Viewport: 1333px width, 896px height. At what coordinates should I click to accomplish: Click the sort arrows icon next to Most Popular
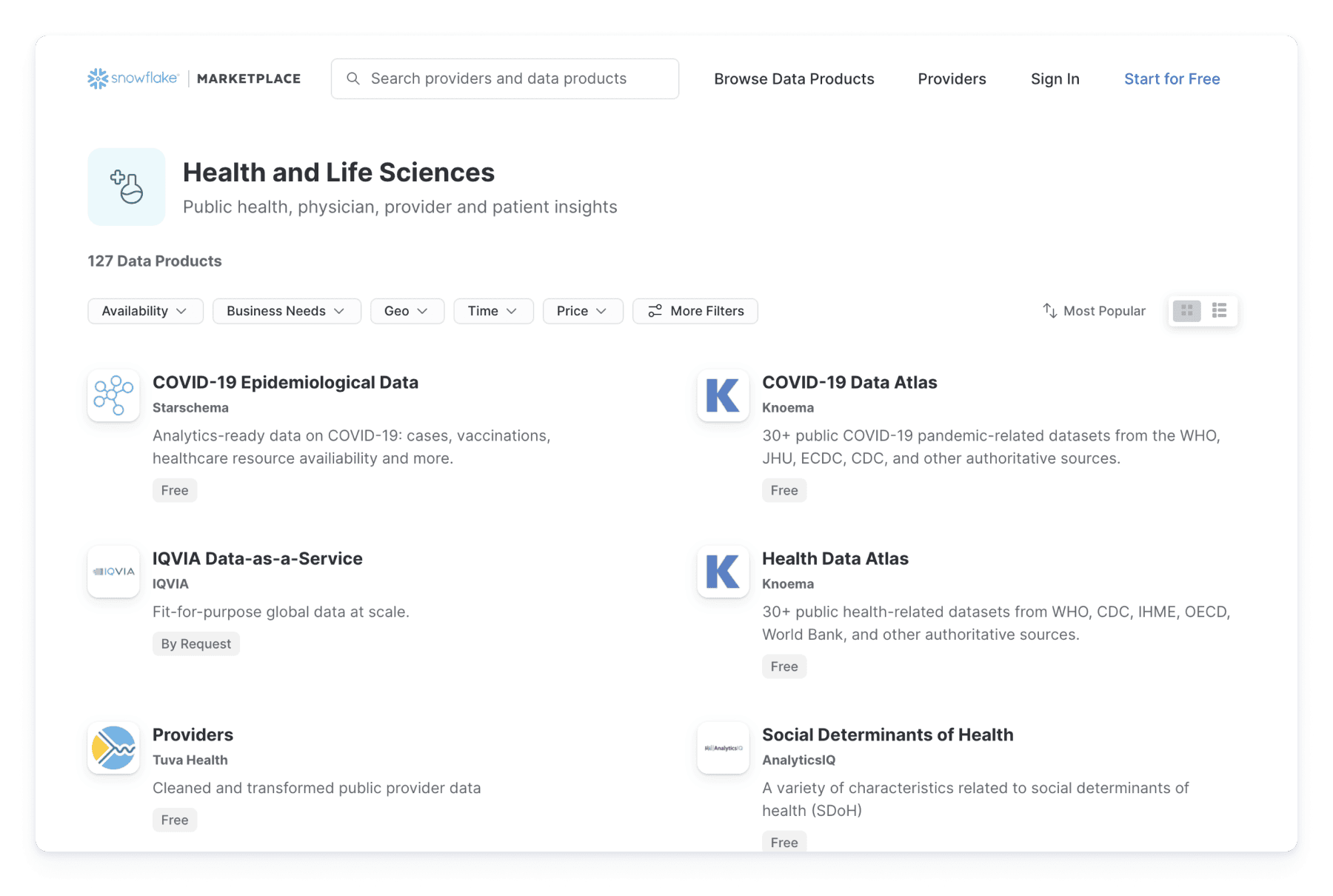click(1050, 311)
